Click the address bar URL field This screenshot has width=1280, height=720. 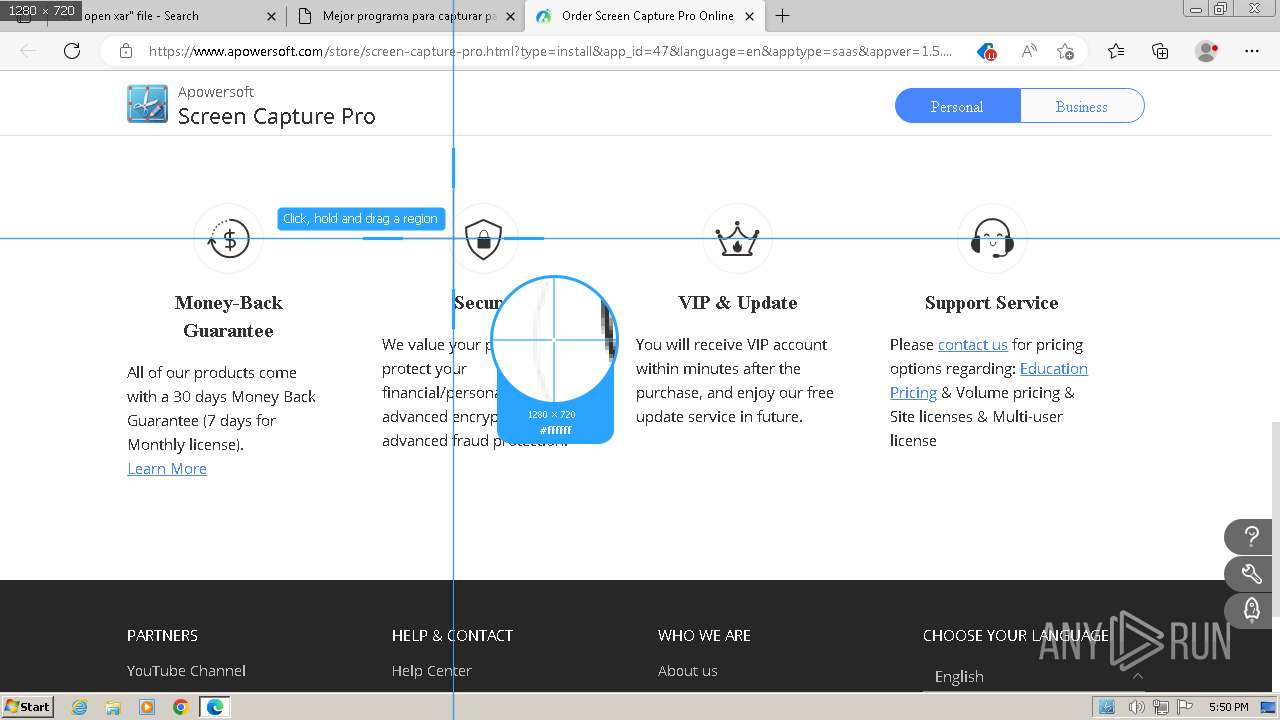[550, 51]
